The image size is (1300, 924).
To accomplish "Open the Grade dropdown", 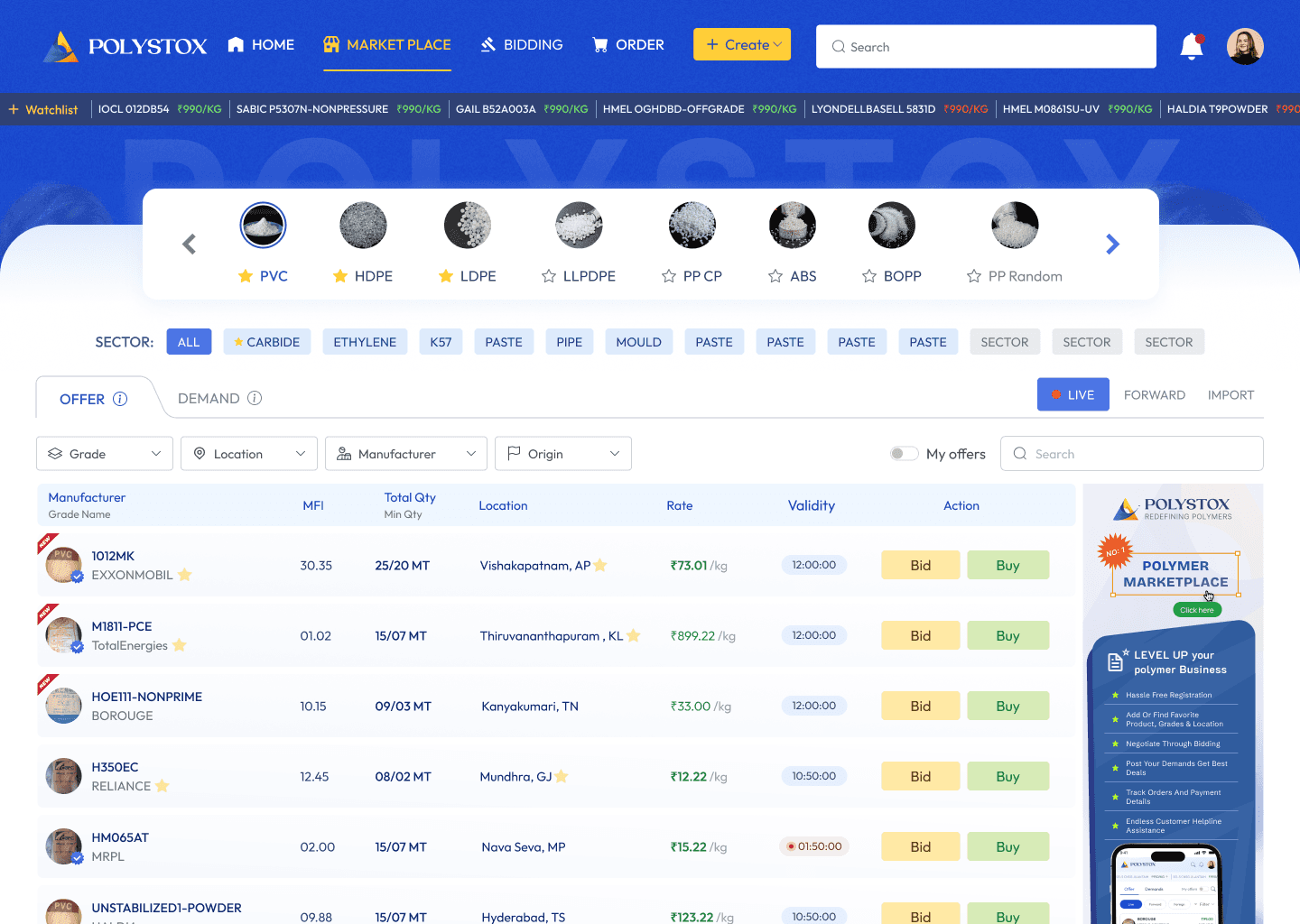I will pyautogui.click(x=105, y=454).
